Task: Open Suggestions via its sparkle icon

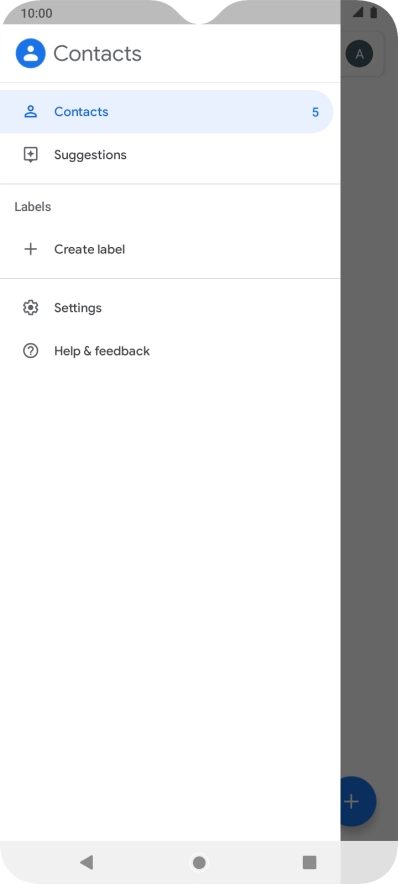Action: click(x=30, y=154)
